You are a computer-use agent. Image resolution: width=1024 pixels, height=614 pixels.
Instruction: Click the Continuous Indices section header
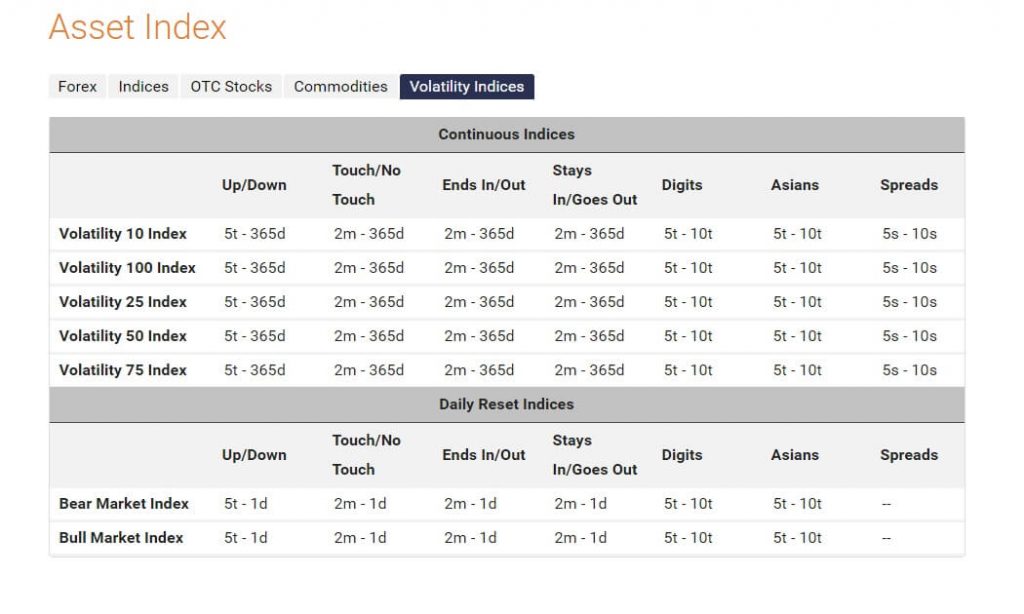[507, 135]
